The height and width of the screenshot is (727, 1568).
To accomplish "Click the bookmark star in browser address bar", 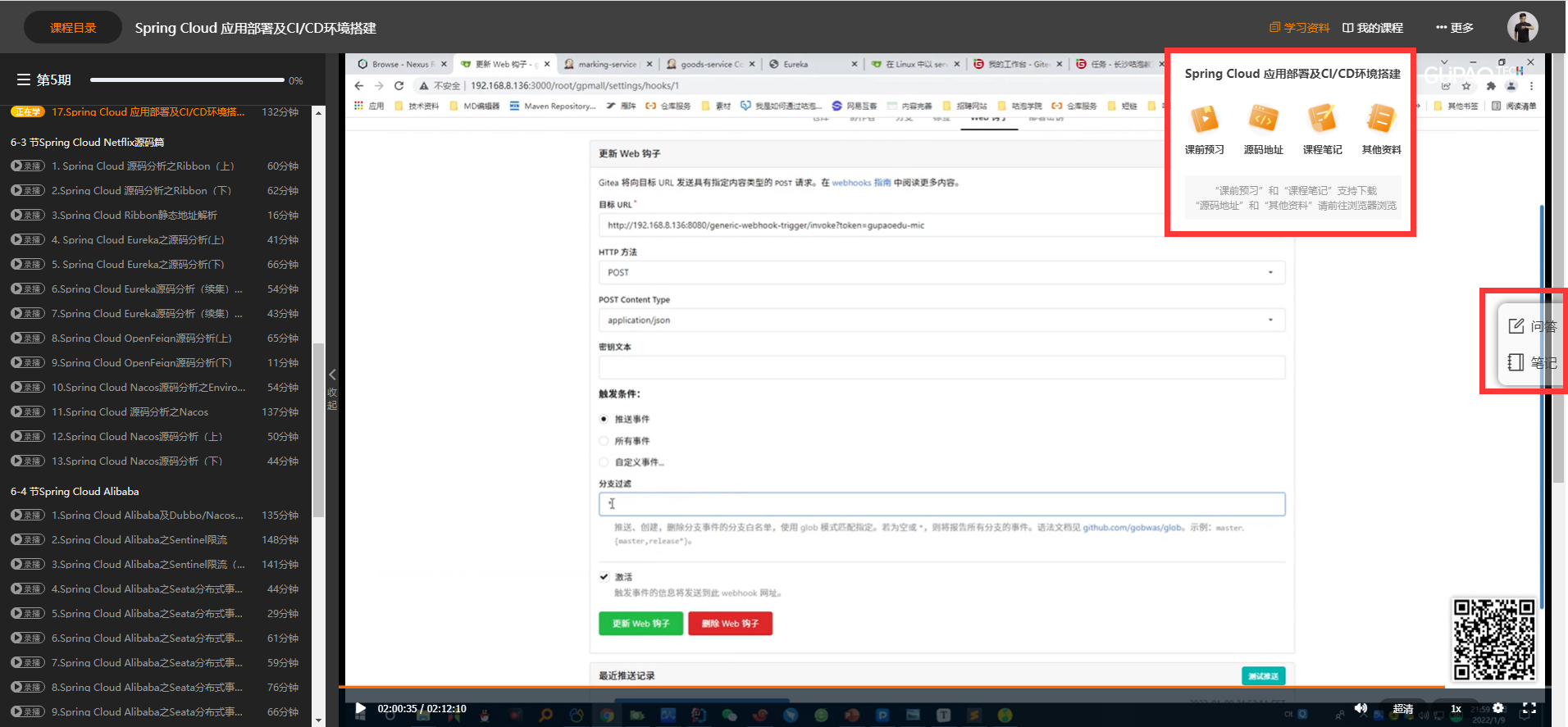I will (x=1466, y=86).
